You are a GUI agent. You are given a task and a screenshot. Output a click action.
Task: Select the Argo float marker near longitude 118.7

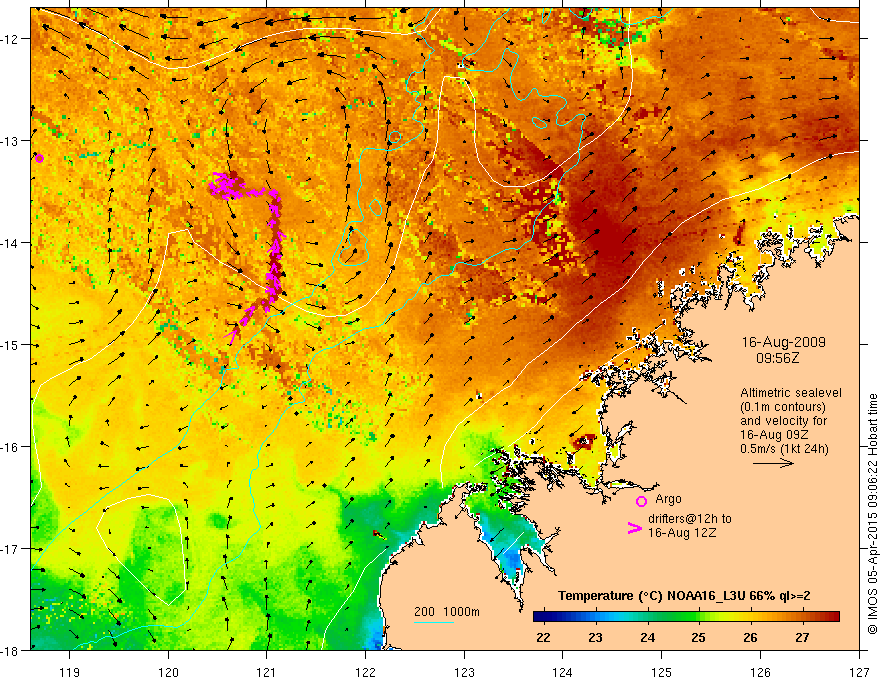pos(39,158)
